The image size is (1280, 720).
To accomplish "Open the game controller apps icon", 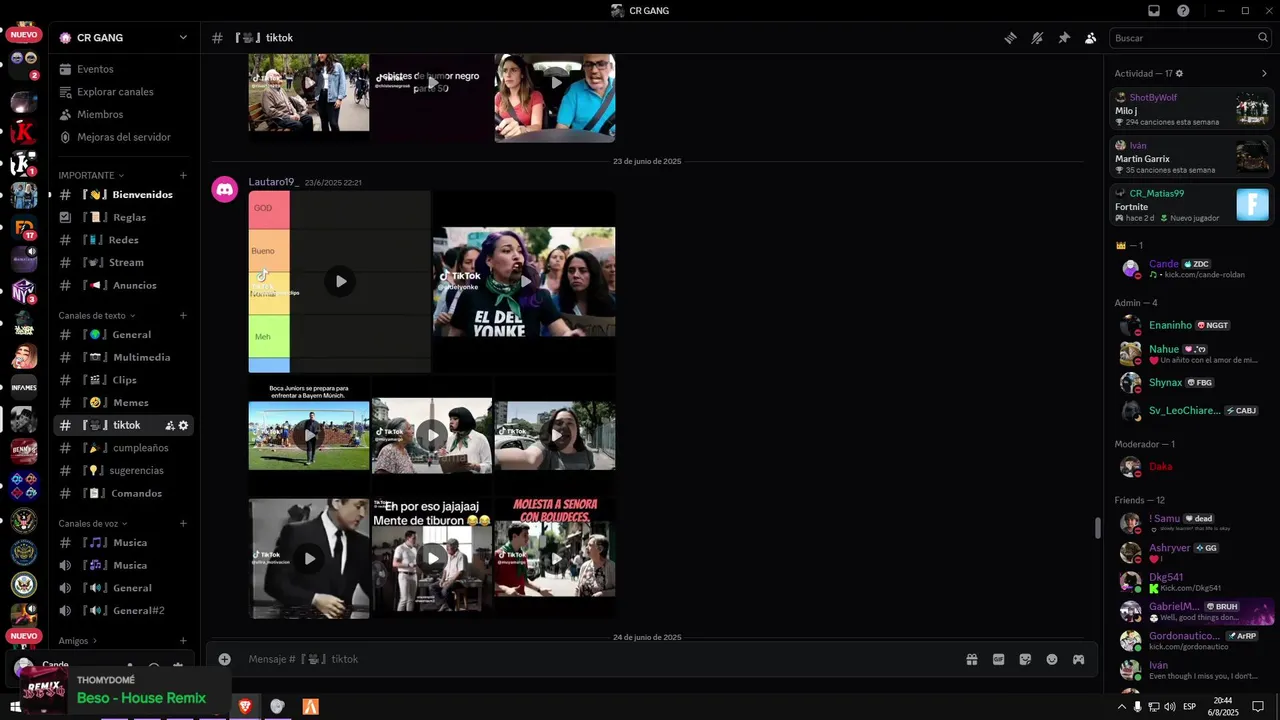I will point(1079,659).
